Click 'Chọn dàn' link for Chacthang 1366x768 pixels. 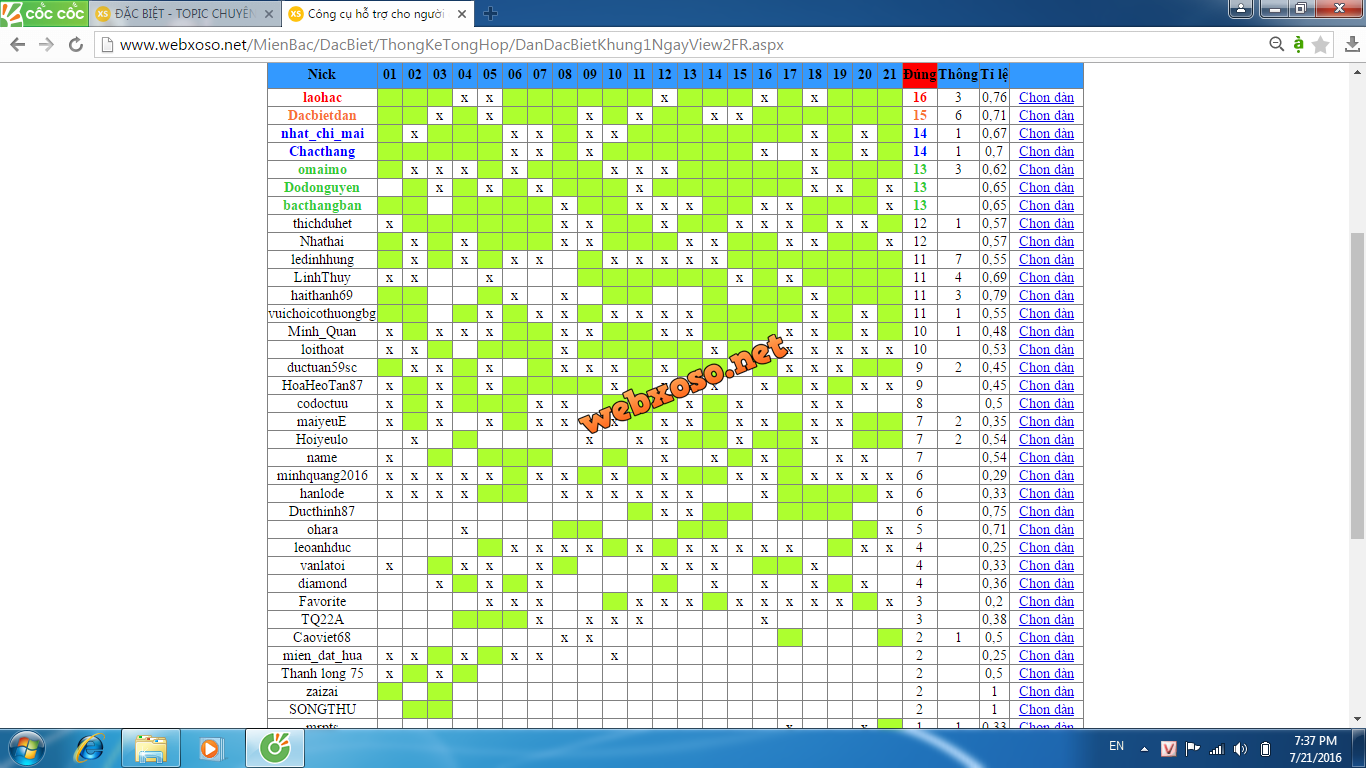tap(1046, 151)
